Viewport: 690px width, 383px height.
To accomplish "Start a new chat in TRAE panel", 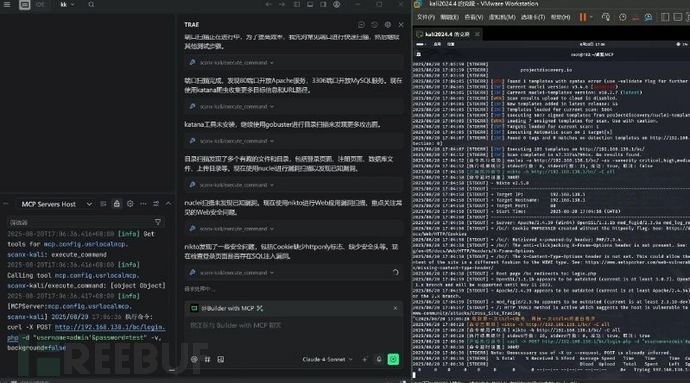I will pyautogui.click(x=361, y=25).
